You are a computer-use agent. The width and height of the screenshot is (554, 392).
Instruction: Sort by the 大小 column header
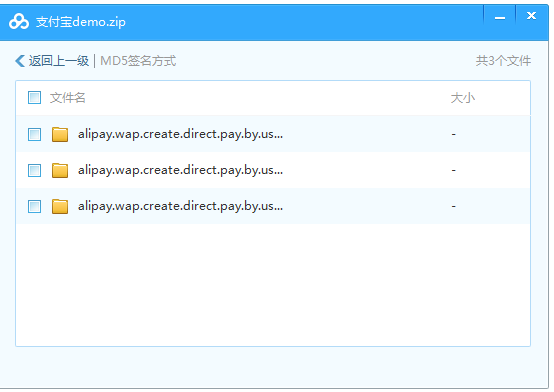tap(462, 98)
